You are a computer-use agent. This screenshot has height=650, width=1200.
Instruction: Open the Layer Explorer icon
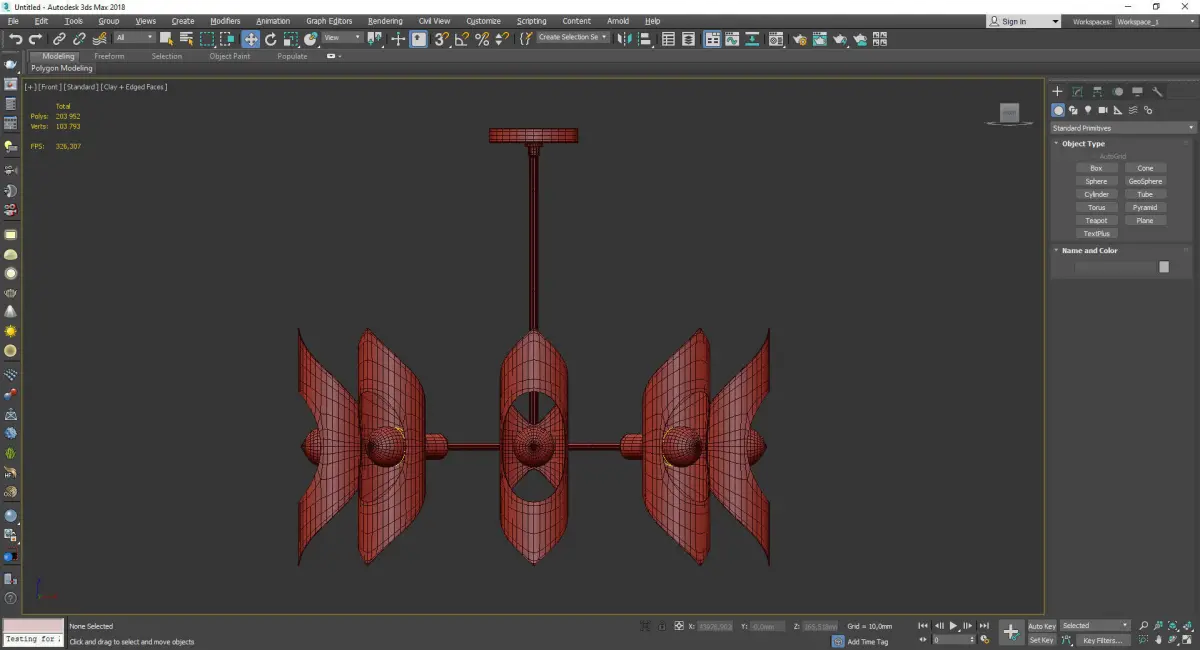pyautogui.click(x=690, y=39)
